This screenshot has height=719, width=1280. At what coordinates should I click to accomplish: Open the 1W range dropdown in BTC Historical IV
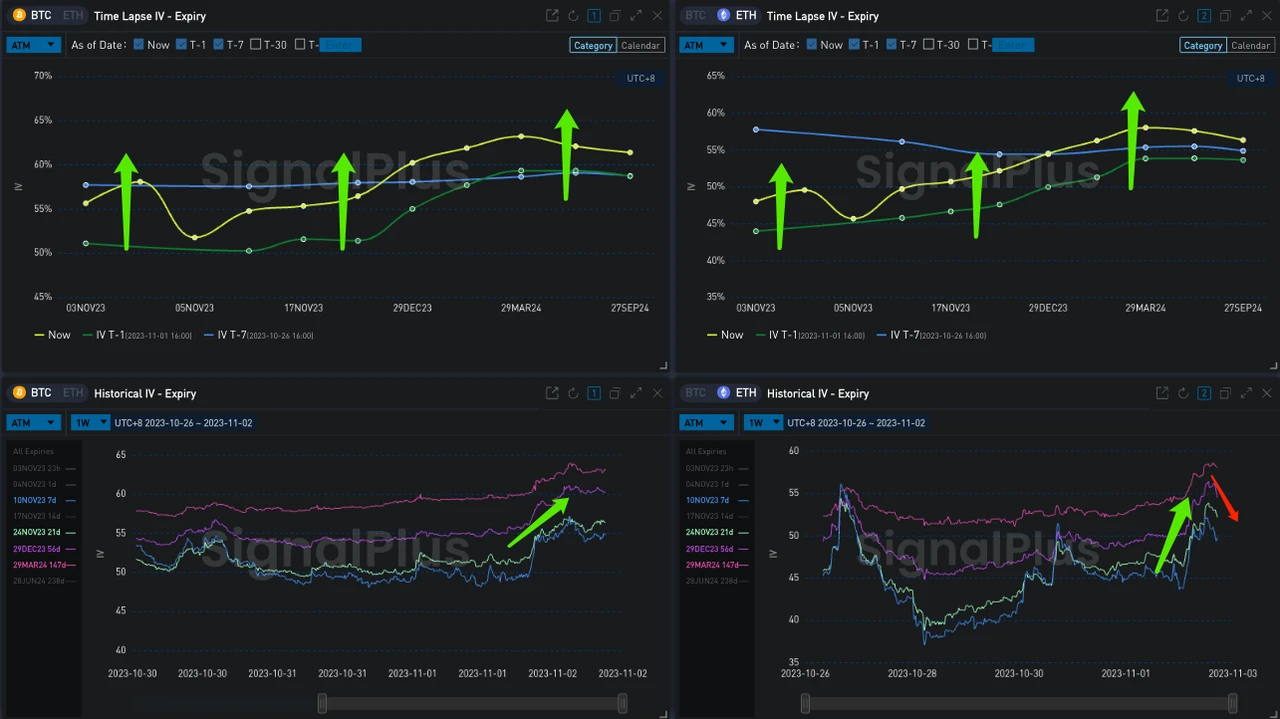pos(90,423)
